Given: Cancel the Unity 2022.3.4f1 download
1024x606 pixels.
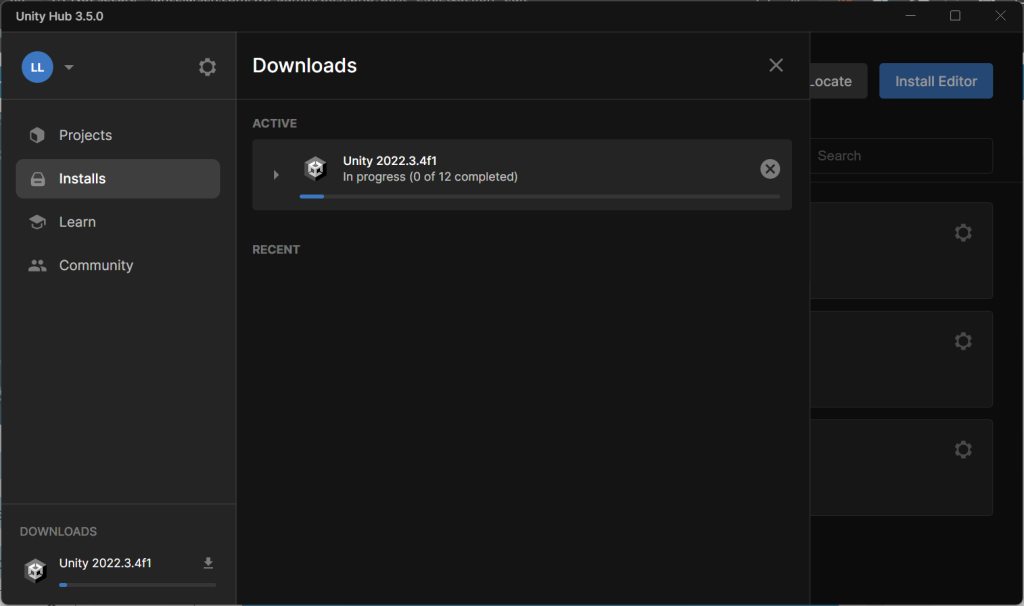Looking at the screenshot, I should coord(770,169).
